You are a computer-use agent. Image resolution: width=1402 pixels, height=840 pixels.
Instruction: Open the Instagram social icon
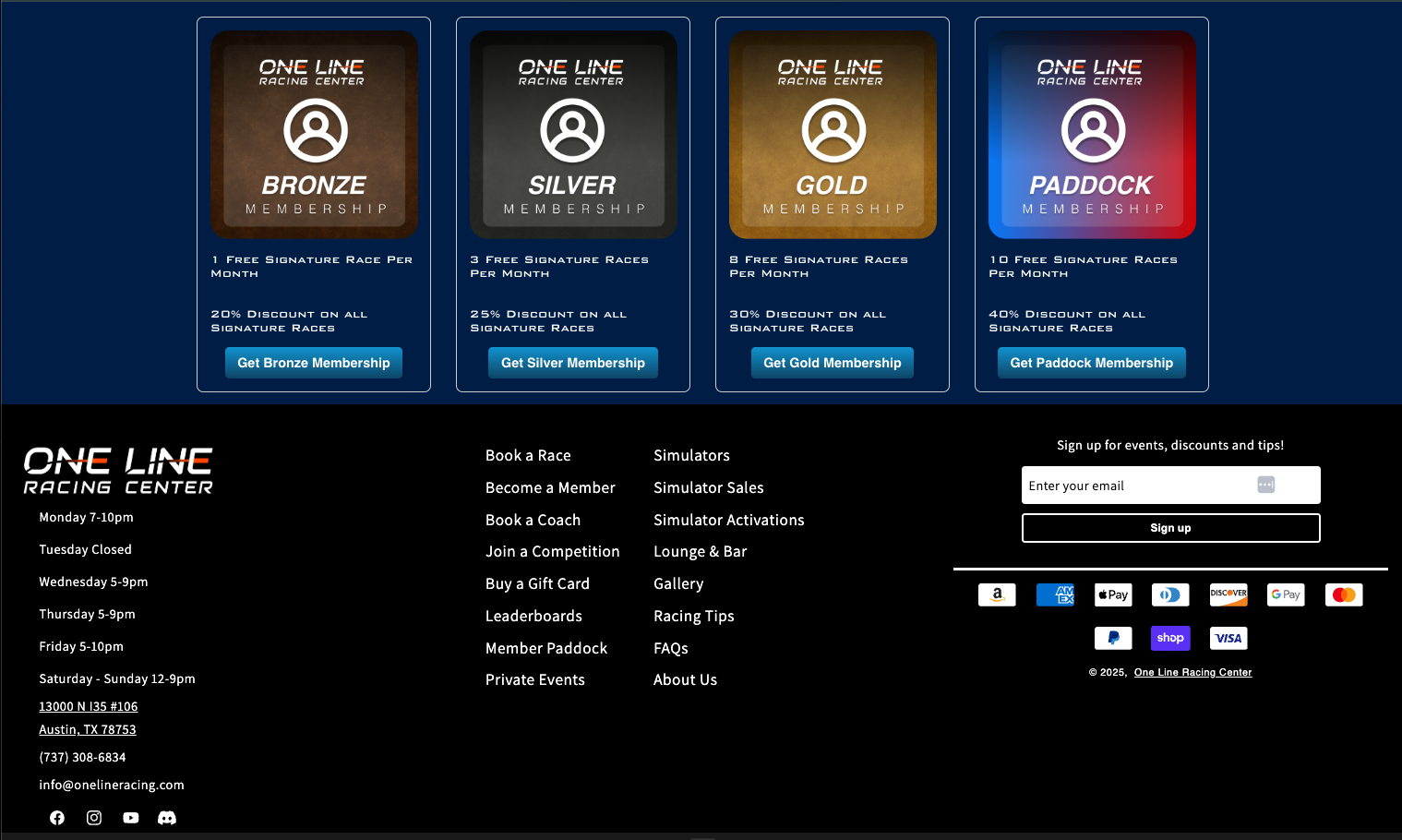(x=94, y=818)
